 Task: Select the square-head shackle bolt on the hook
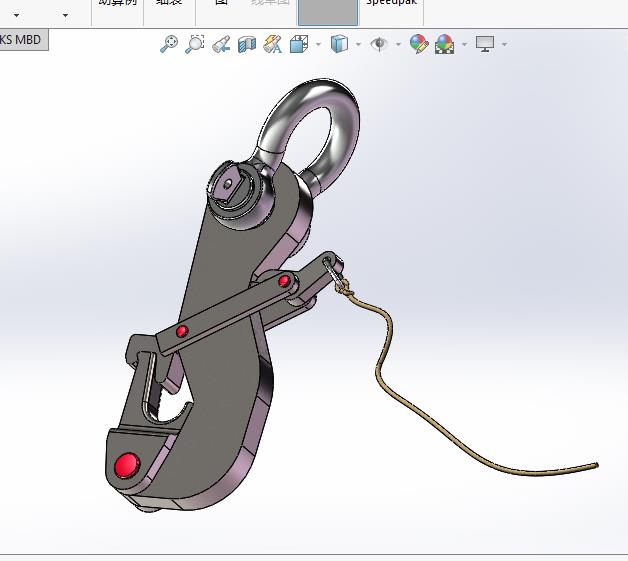coord(229,186)
